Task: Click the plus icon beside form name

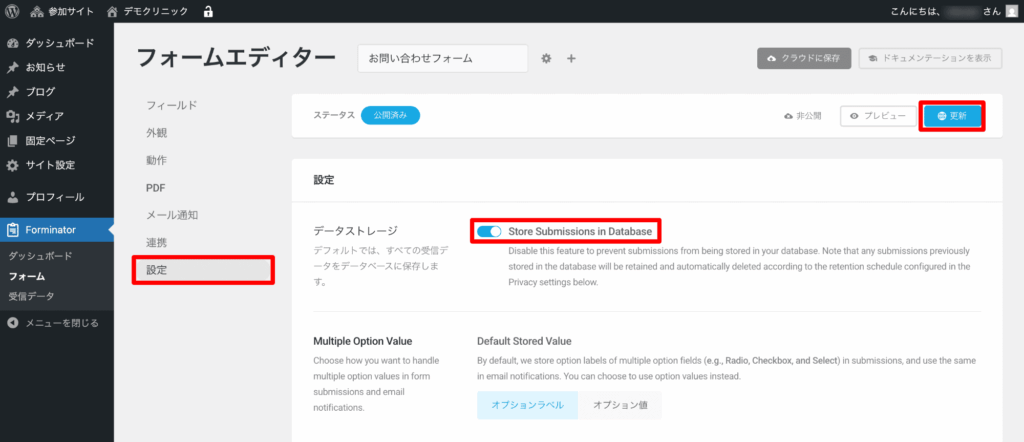Action: tap(572, 59)
